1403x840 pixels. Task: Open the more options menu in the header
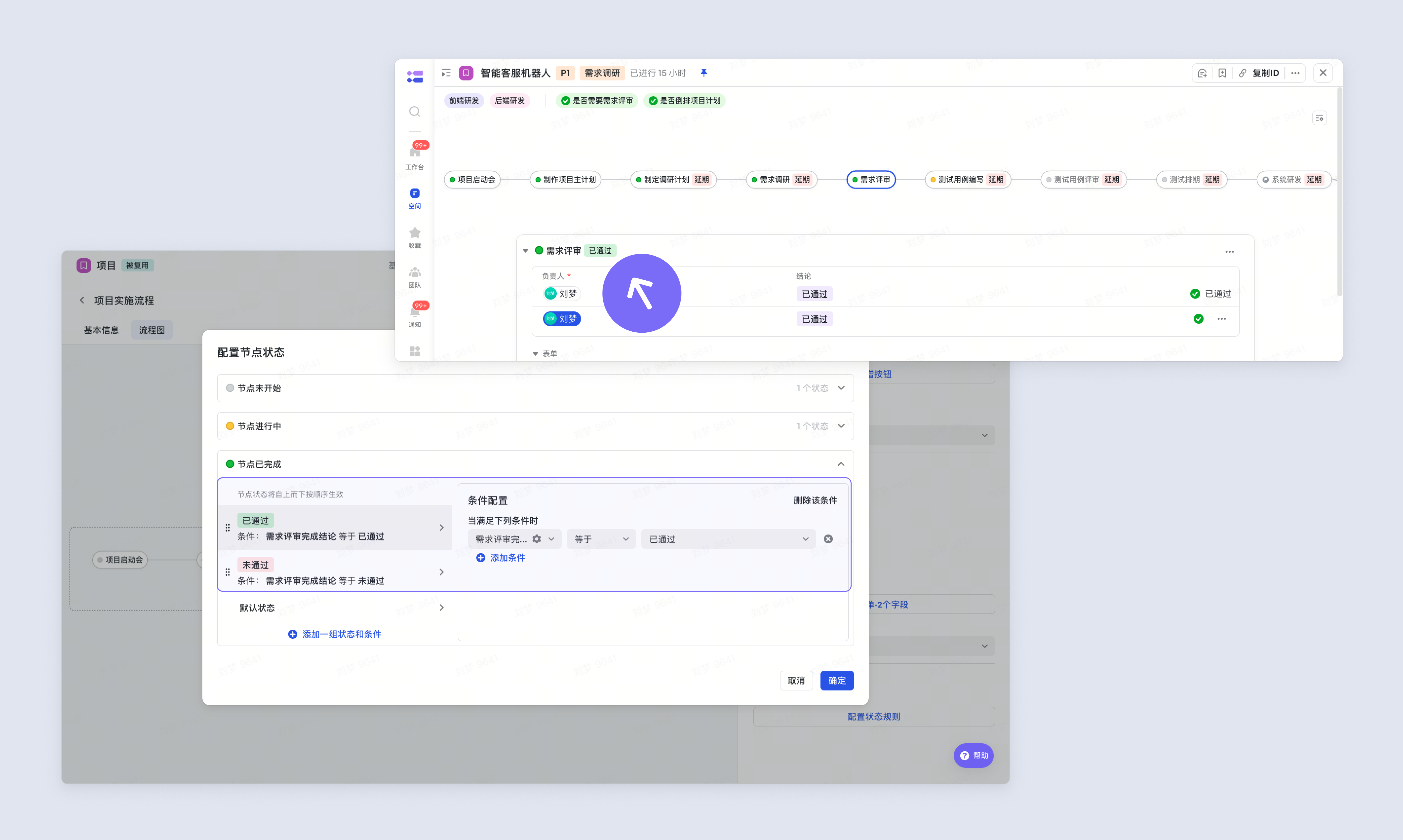click(x=1295, y=73)
